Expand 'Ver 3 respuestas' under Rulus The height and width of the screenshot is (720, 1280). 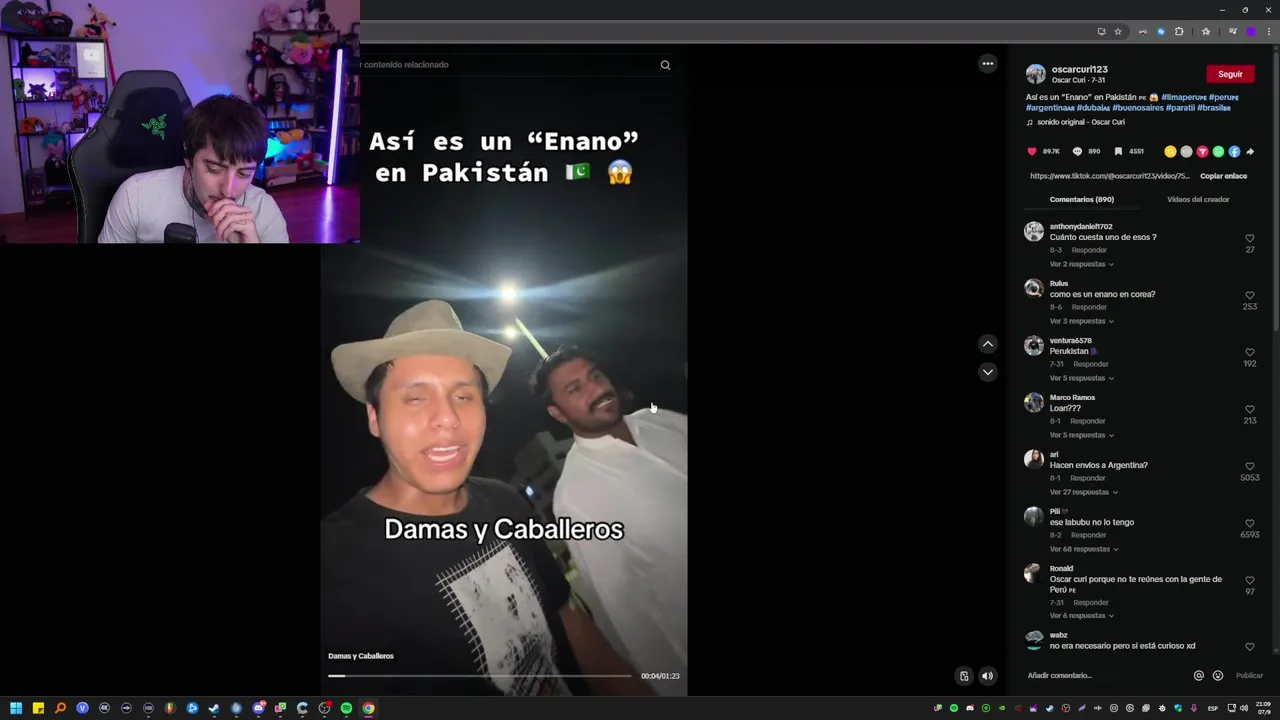[x=1081, y=321]
